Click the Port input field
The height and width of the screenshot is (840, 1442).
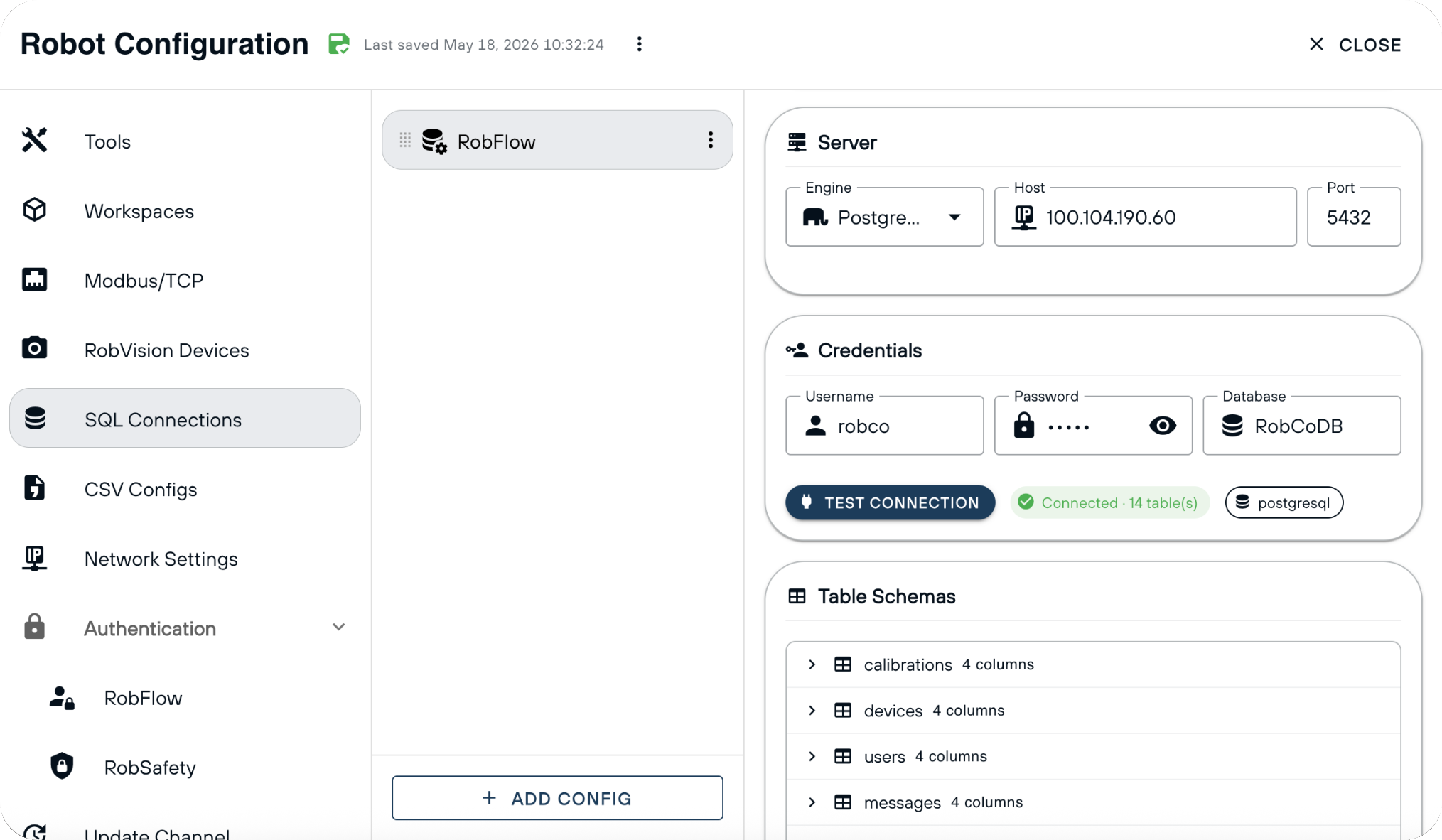click(1354, 217)
